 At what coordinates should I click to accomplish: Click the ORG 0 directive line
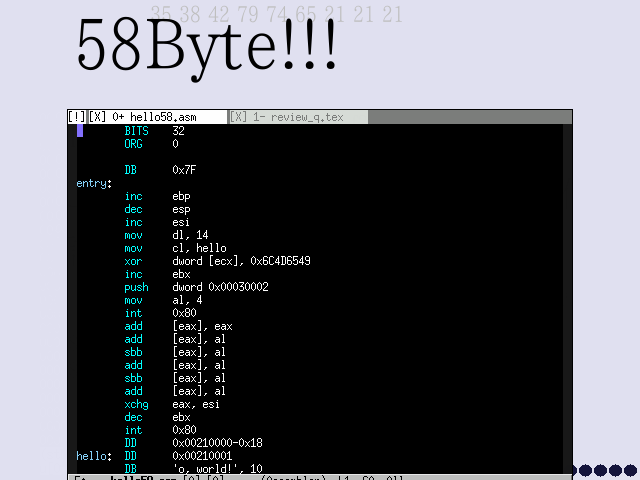point(151,144)
